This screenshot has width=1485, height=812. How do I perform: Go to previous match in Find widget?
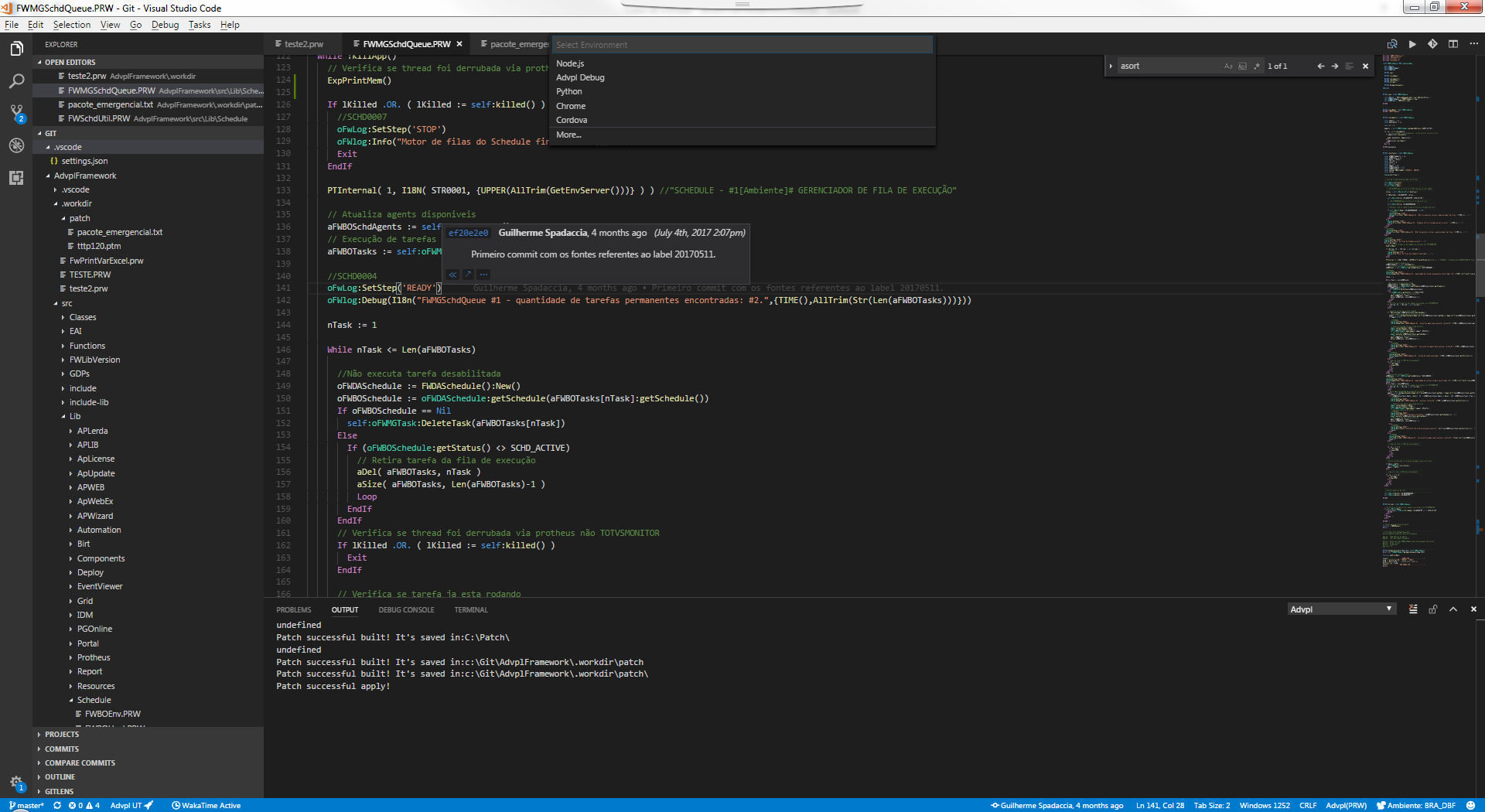click(x=1321, y=67)
